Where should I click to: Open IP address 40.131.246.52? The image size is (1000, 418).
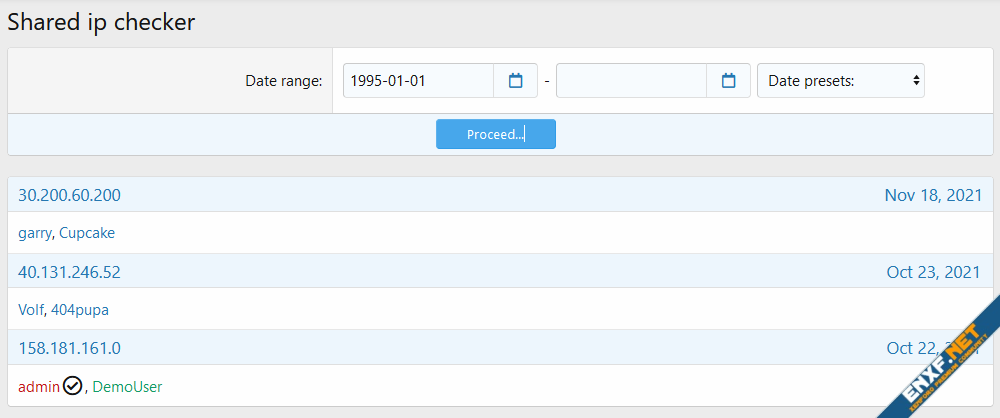(x=69, y=272)
